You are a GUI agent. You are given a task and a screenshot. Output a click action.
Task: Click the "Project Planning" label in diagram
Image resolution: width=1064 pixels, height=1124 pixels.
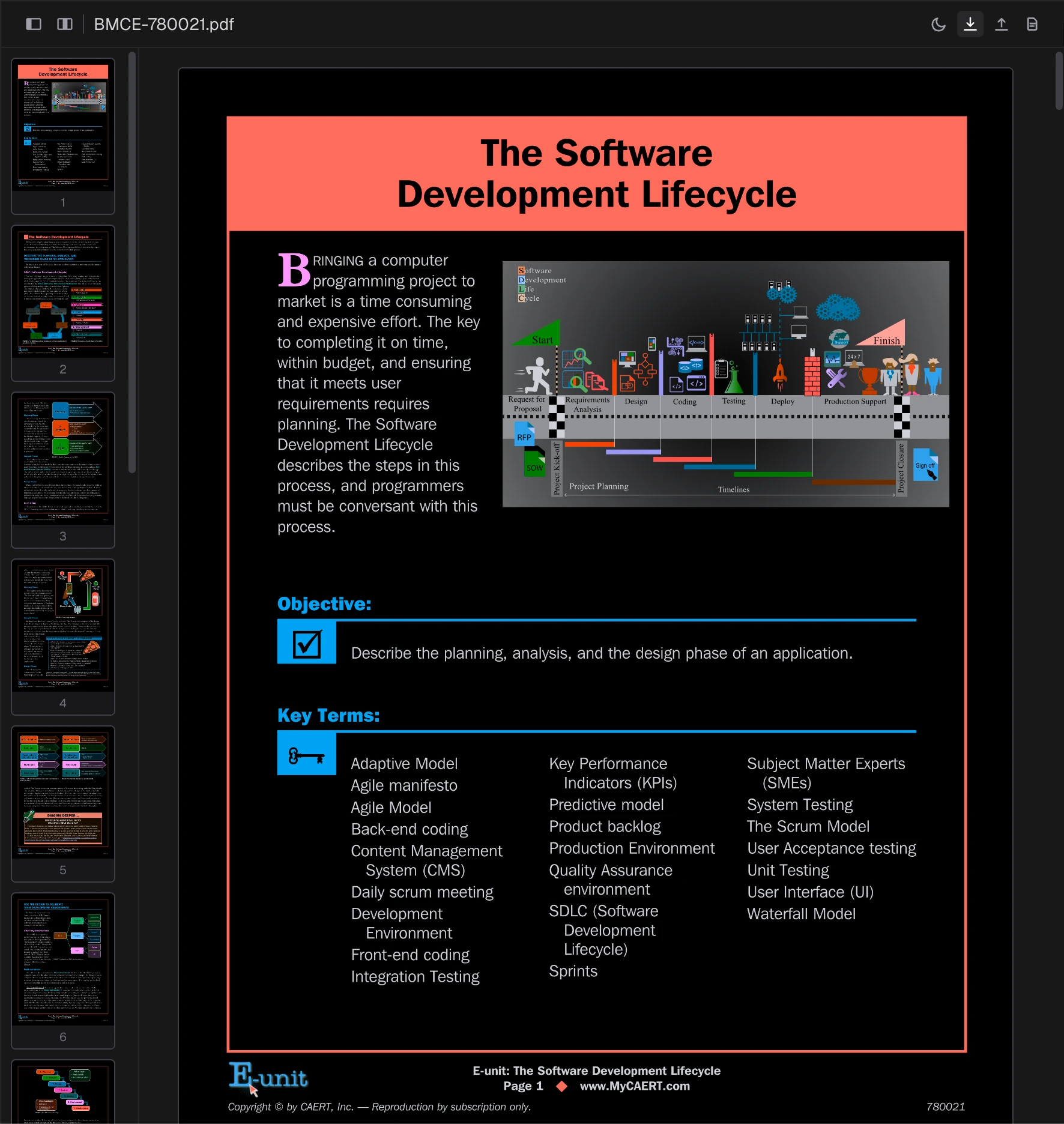(x=599, y=486)
